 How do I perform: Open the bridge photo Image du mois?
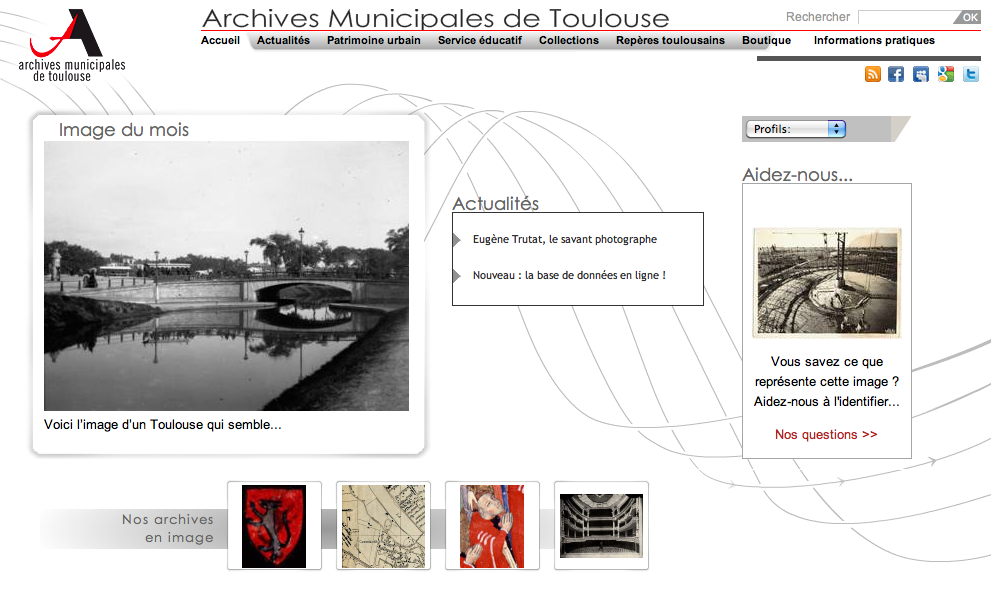click(226, 275)
